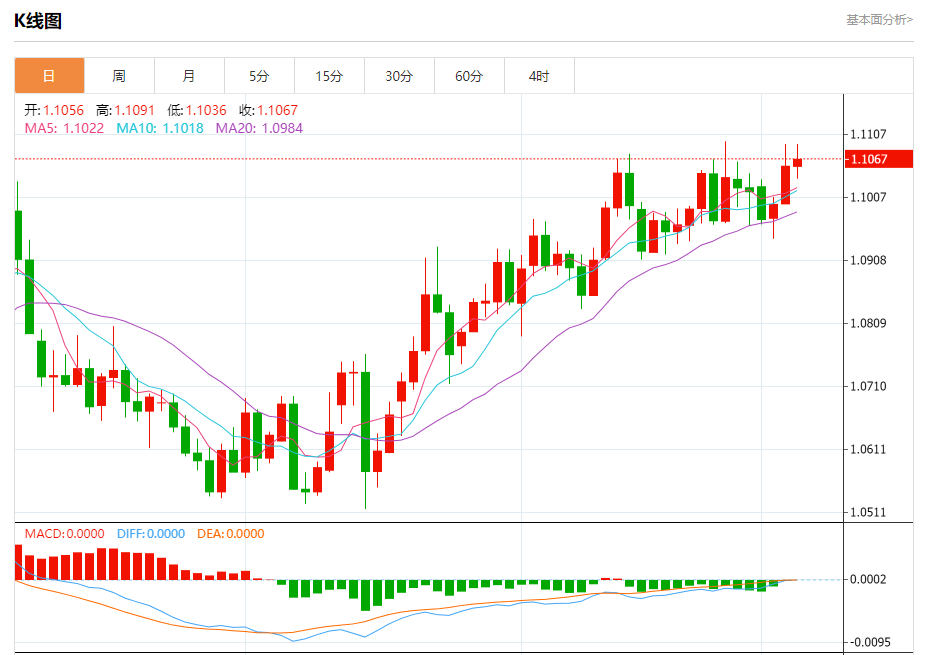Click the 1.0809 price axis label
Screen dimensions: 926x655
[x=868, y=323]
